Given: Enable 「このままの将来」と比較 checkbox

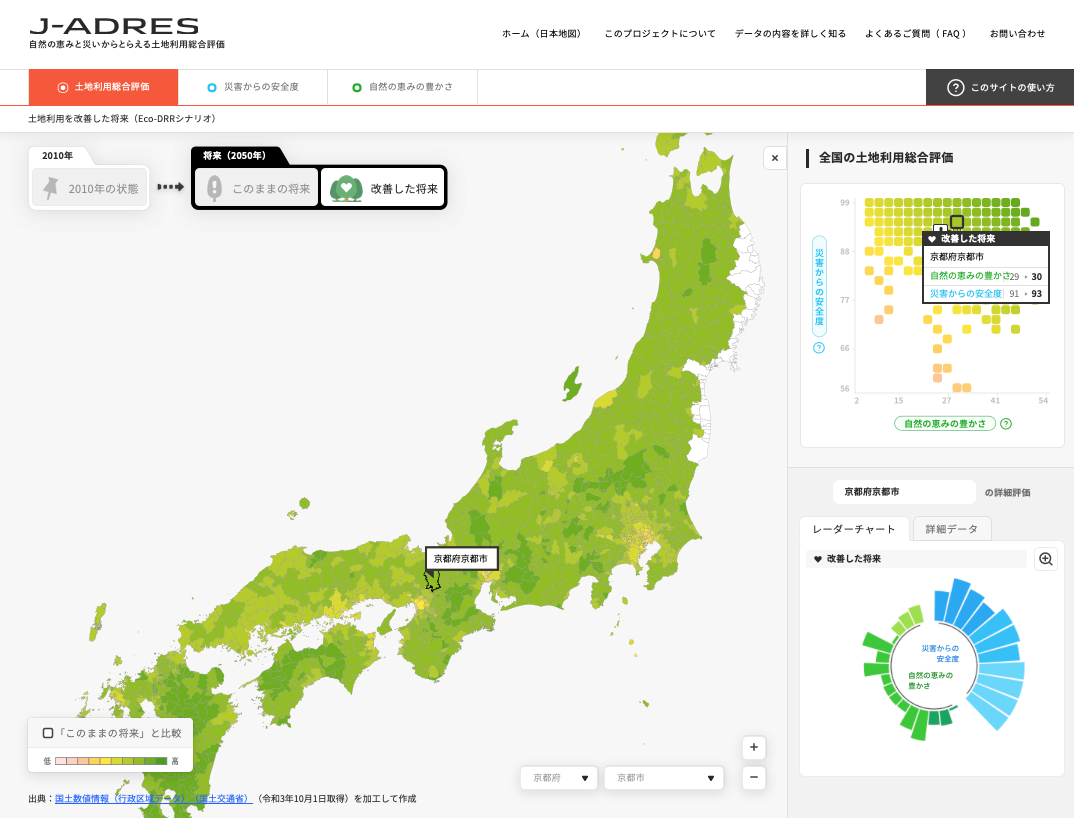Looking at the screenshot, I should [x=48, y=733].
